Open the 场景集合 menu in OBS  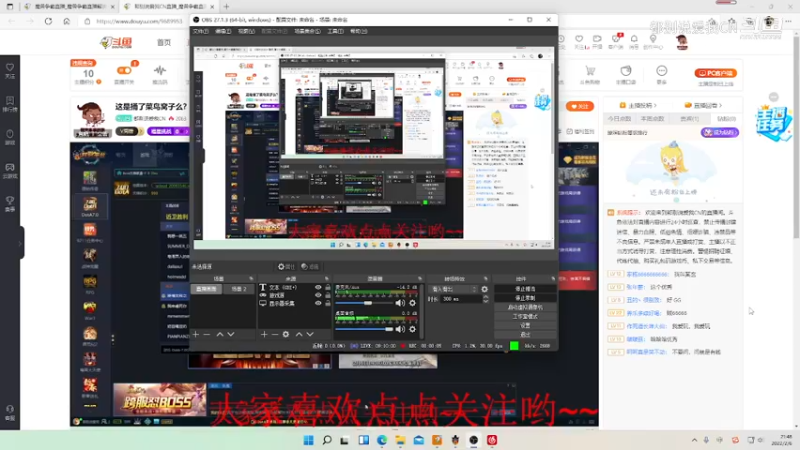coord(307,31)
